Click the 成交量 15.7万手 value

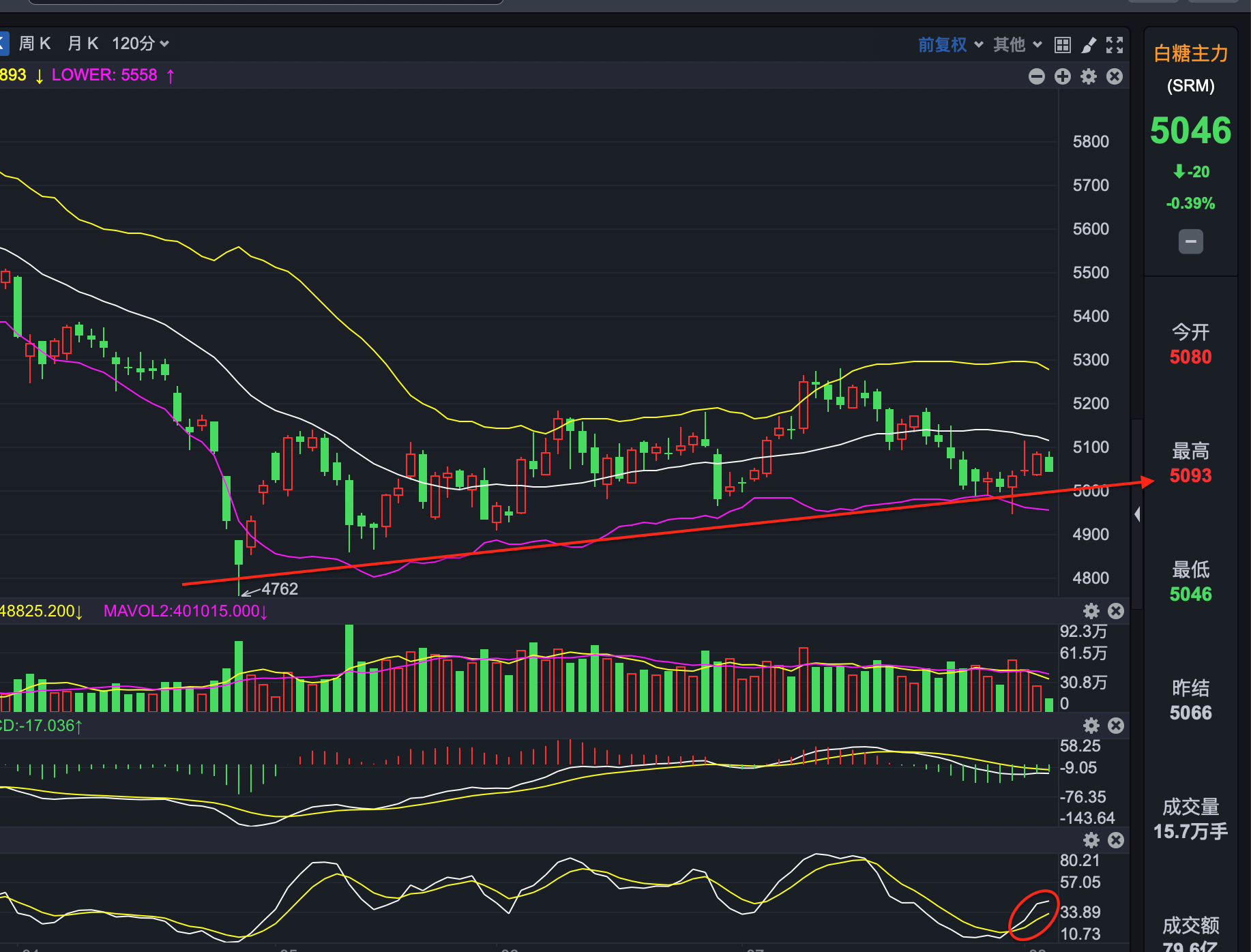pos(1191,831)
